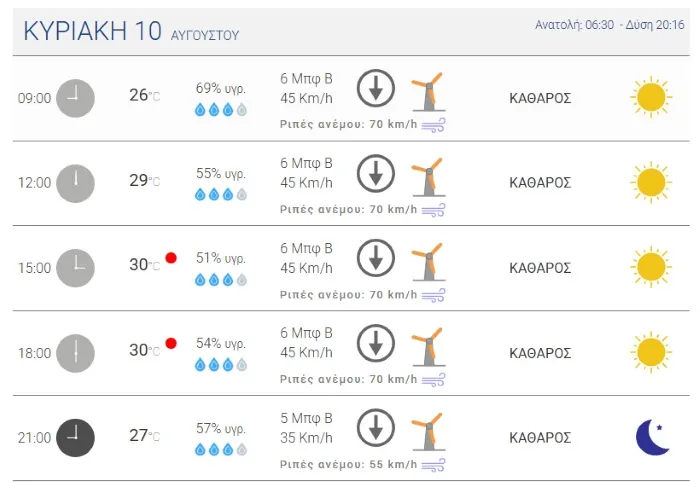Click the sunrise and sunset times text

point(609,25)
